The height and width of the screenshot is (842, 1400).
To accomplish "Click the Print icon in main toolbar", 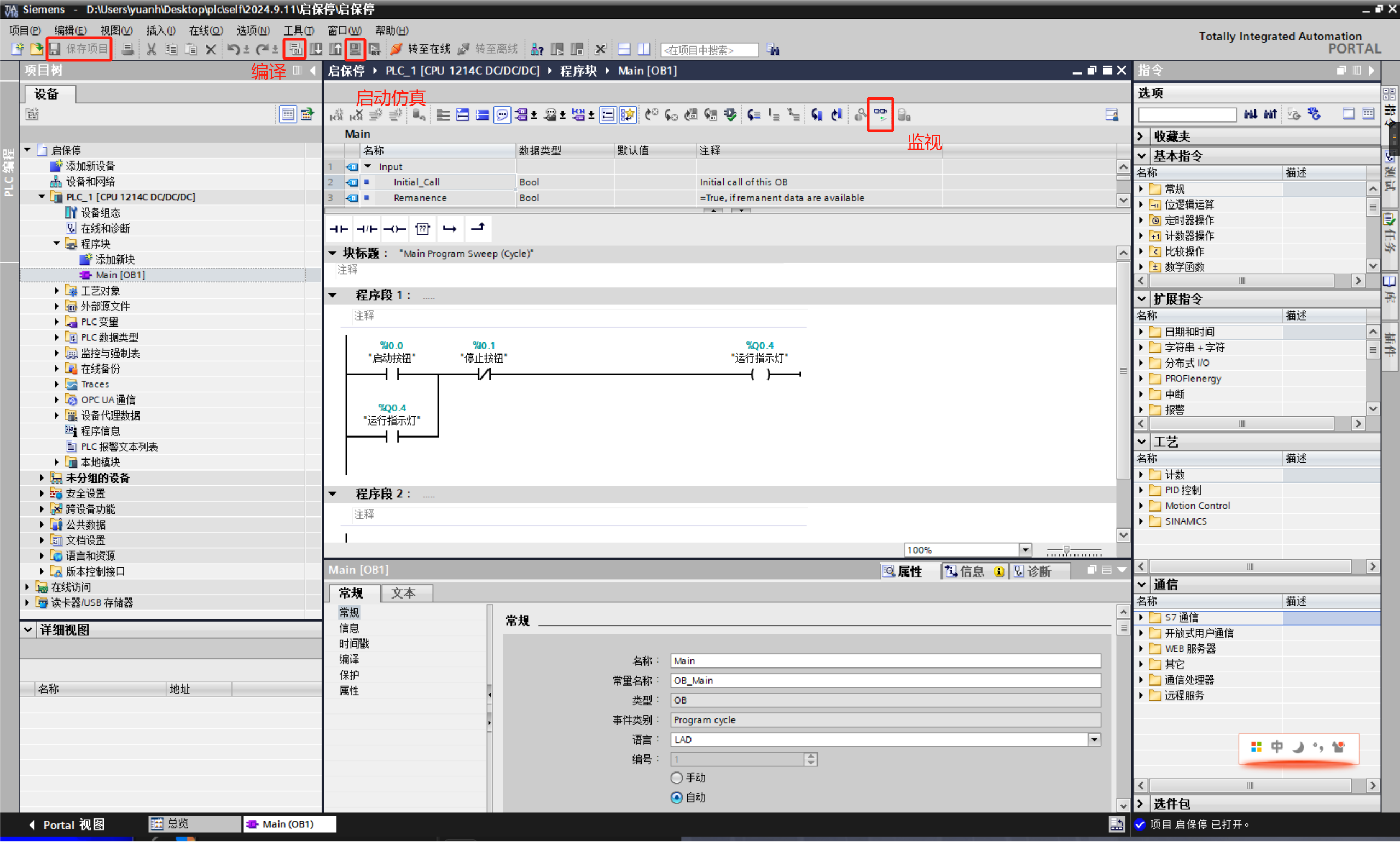I will tap(127, 49).
